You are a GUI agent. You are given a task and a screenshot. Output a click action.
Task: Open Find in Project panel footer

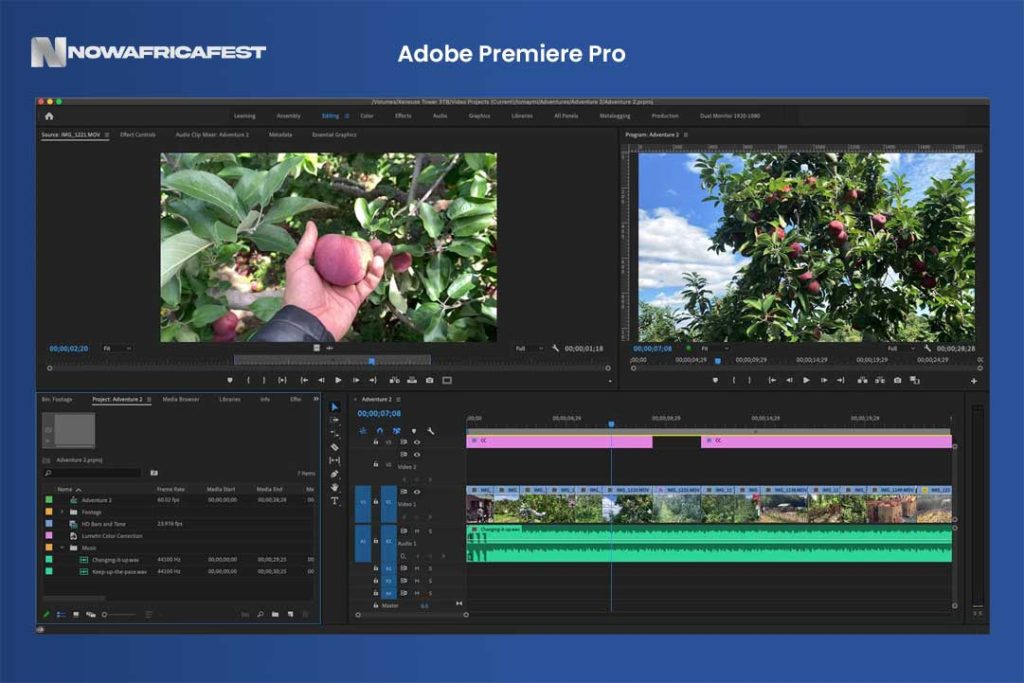[x=260, y=614]
